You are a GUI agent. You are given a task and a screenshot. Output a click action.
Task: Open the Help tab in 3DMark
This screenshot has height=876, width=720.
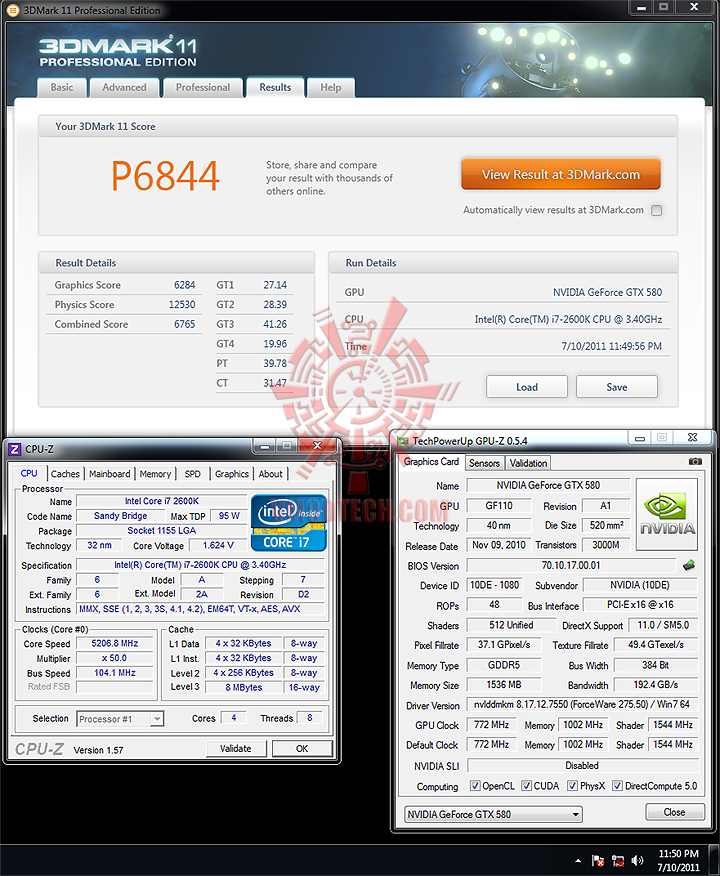coord(331,88)
